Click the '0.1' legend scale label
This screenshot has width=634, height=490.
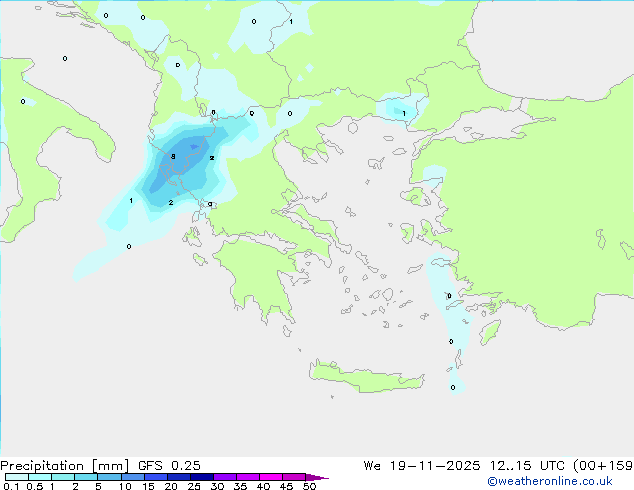click(x=11, y=486)
